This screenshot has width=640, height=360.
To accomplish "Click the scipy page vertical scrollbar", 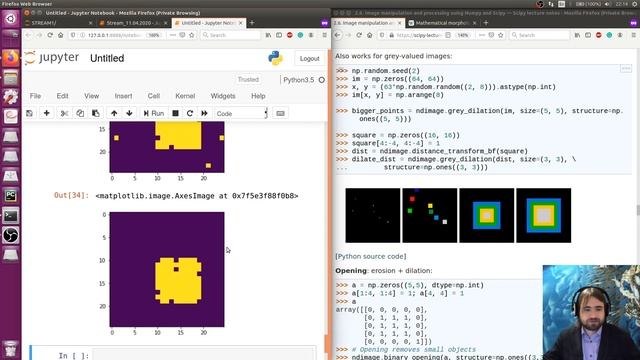I will 638,210.
